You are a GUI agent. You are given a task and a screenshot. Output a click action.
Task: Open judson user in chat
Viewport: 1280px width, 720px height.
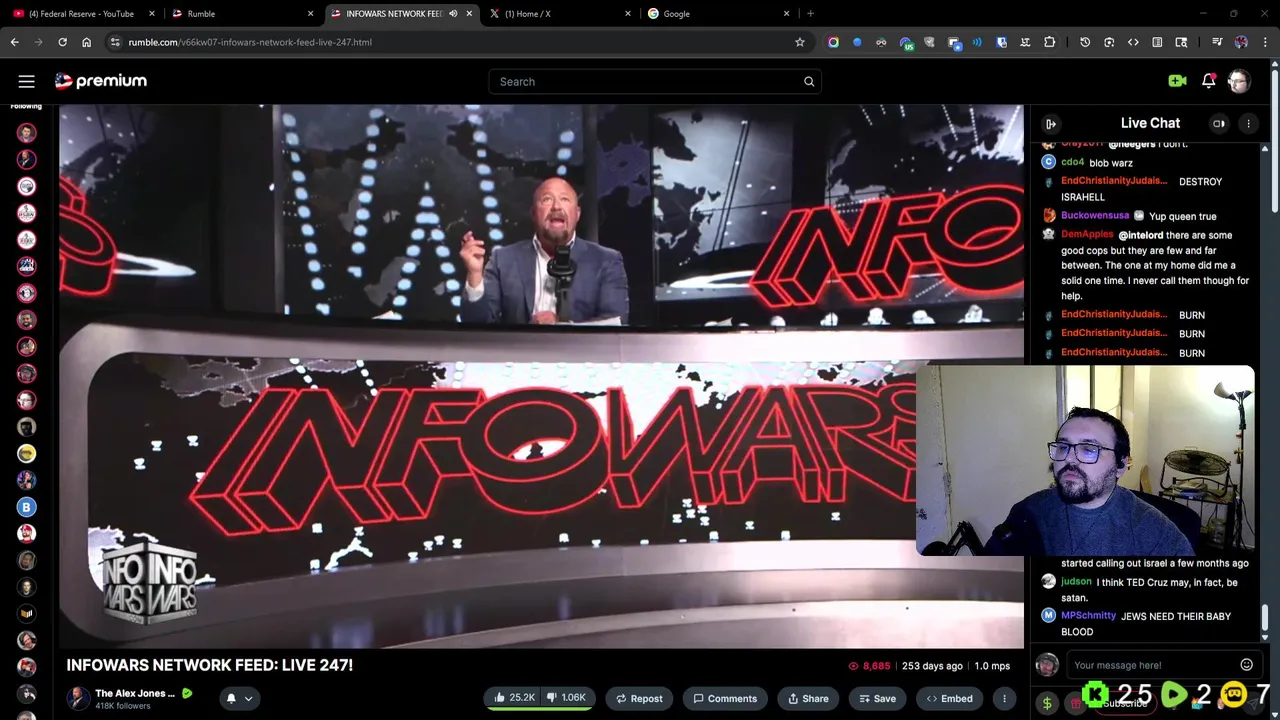pyautogui.click(x=1076, y=582)
